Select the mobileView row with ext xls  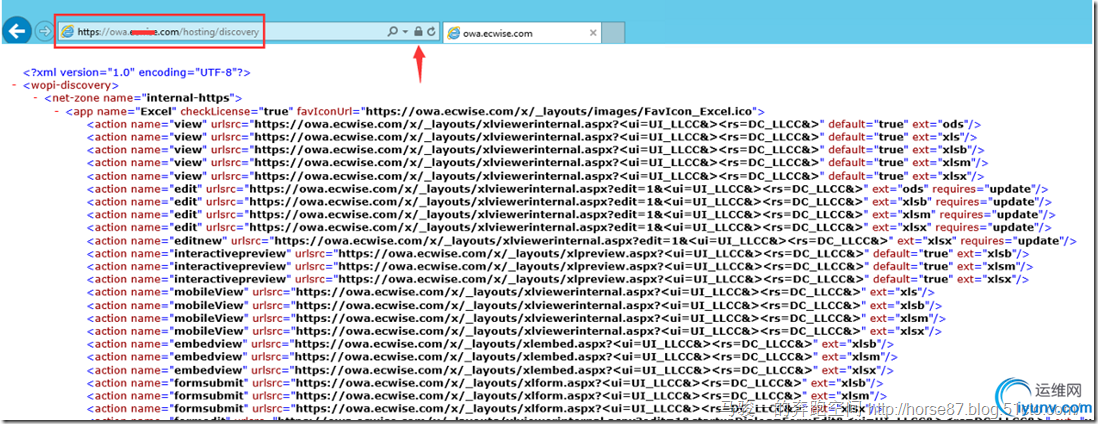[x=510, y=292]
